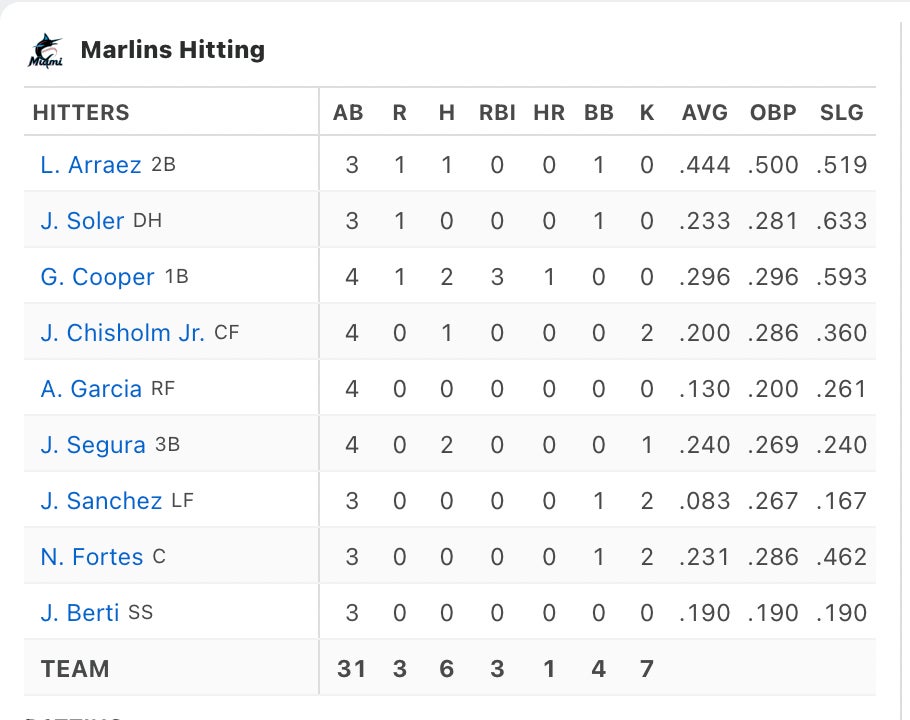View J. Segura player profile
Image resolution: width=910 pixels, height=720 pixels.
click(x=93, y=445)
